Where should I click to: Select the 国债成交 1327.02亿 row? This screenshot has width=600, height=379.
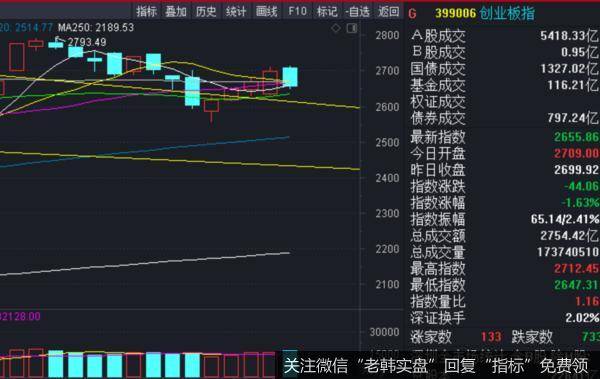point(504,69)
